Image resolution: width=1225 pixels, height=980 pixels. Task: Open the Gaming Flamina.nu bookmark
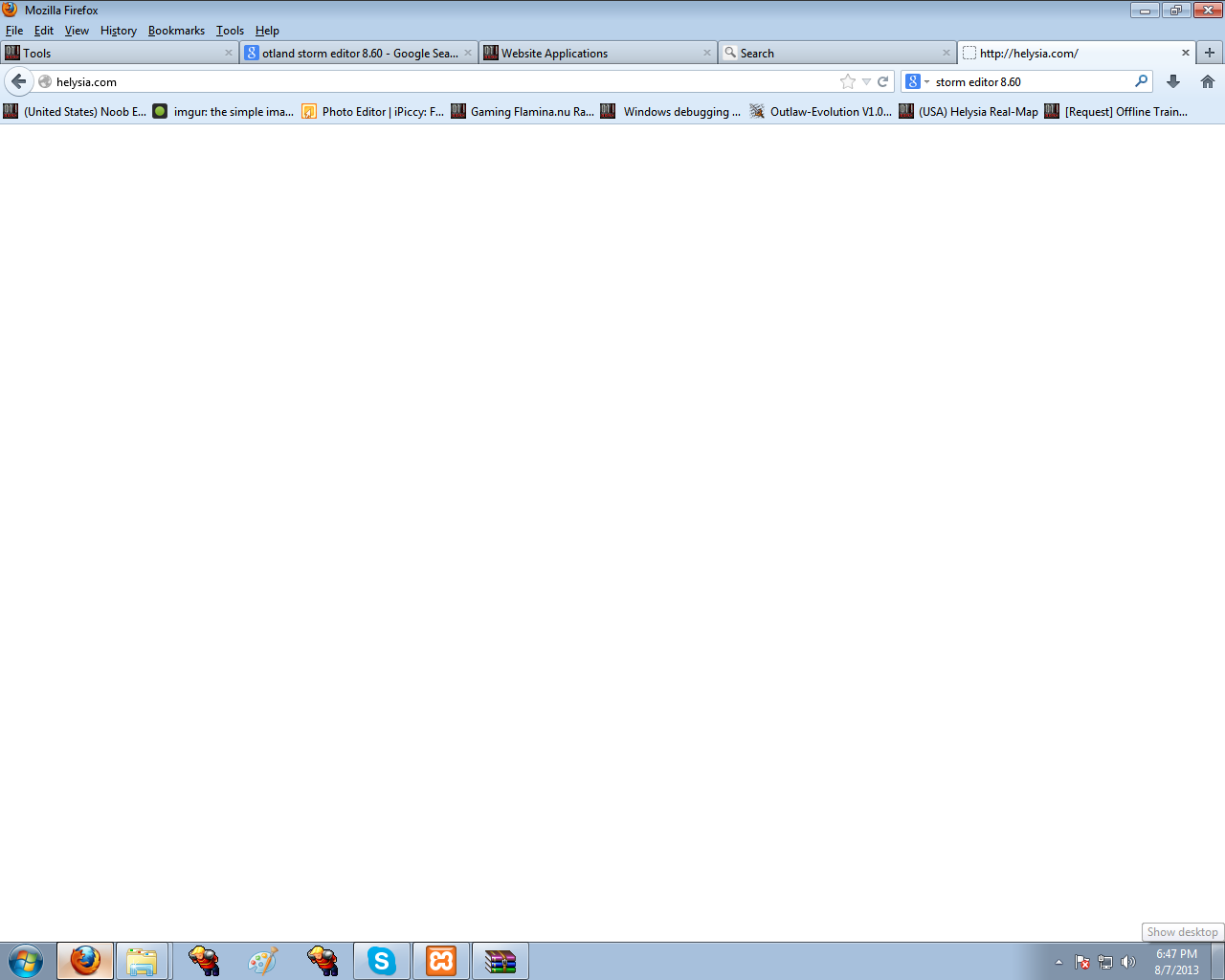523,111
